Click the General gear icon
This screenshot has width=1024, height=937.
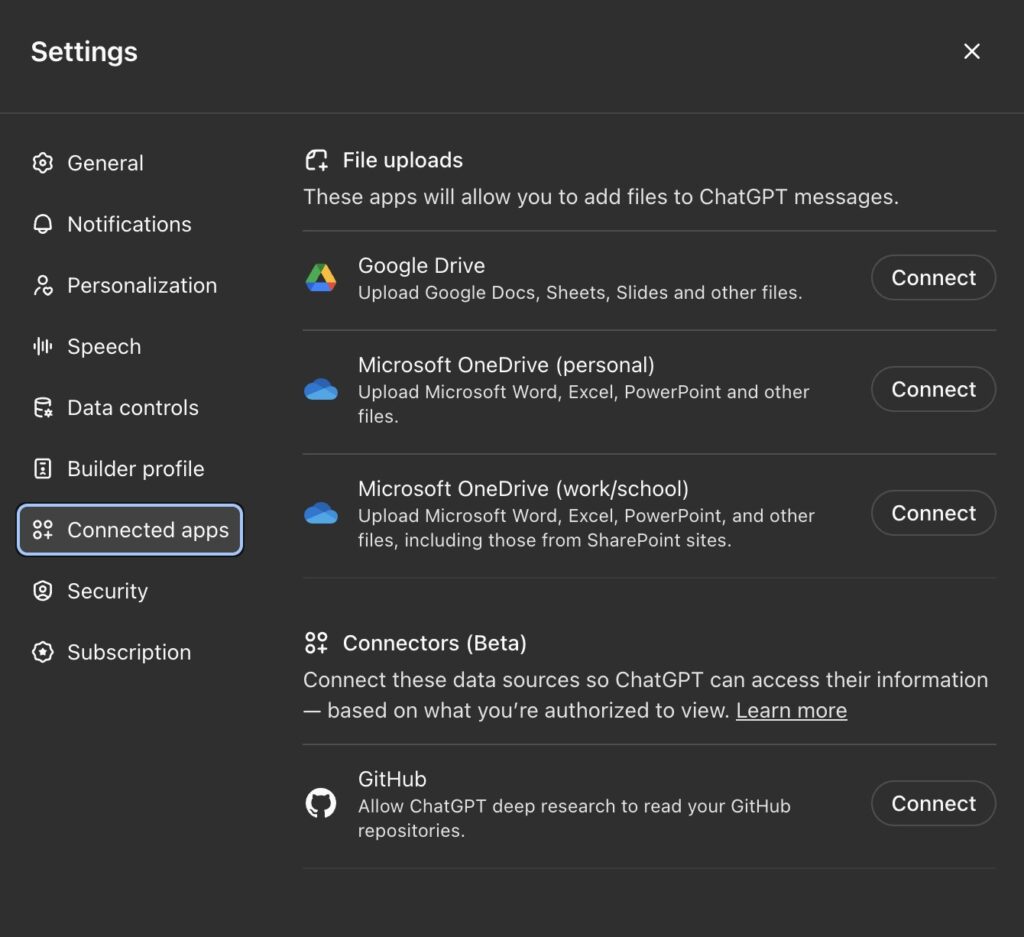tap(42, 163)
